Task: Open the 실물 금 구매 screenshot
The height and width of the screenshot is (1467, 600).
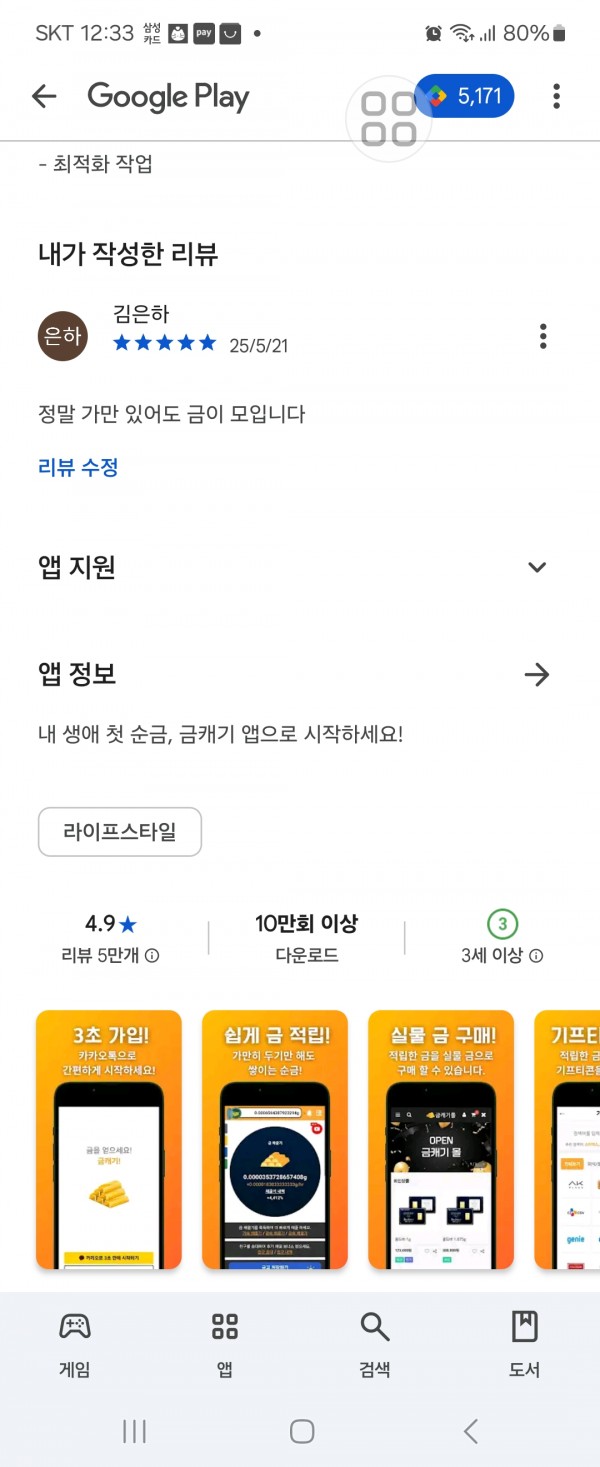Action: [x=441, y=1140]
